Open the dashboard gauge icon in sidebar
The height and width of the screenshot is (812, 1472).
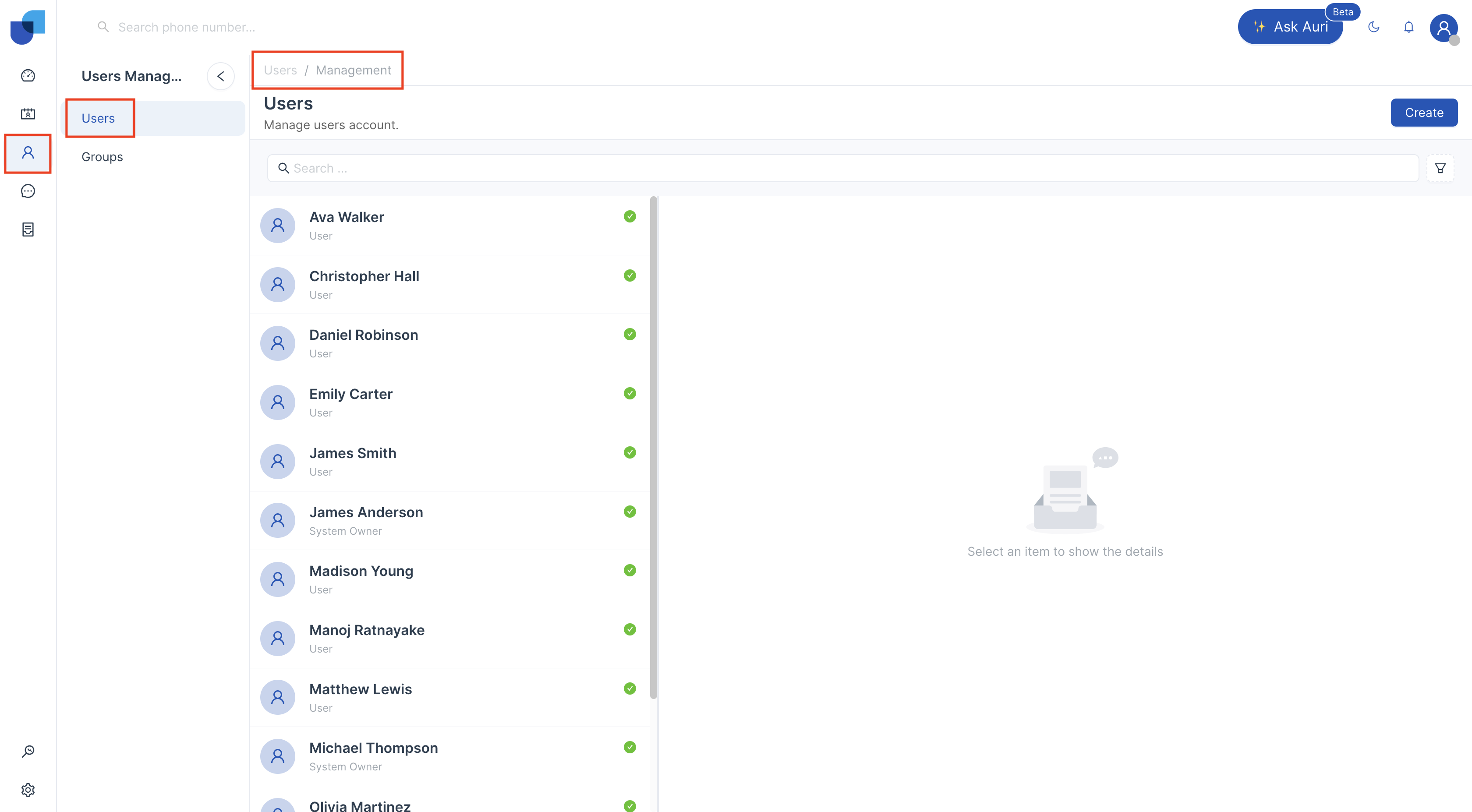click(x=28, y=75)
